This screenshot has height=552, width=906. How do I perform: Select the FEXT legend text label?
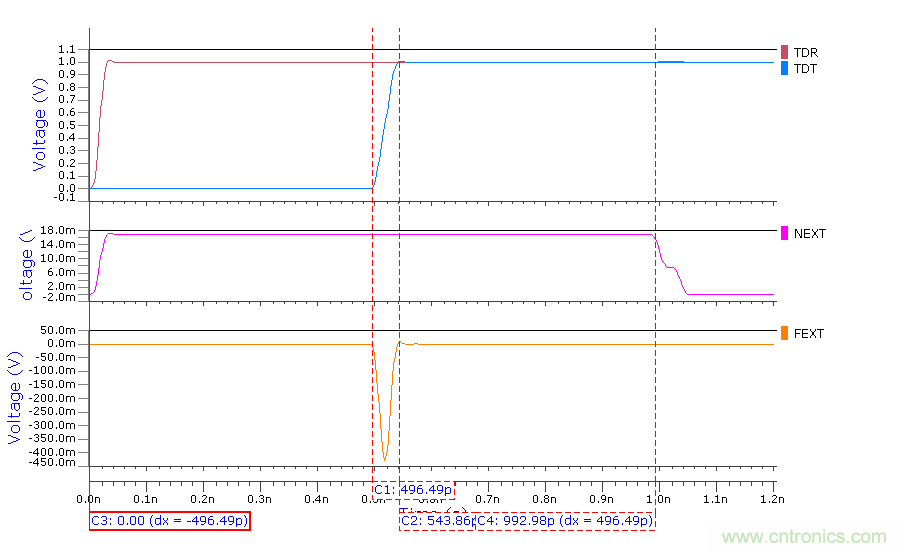(809, 334)
